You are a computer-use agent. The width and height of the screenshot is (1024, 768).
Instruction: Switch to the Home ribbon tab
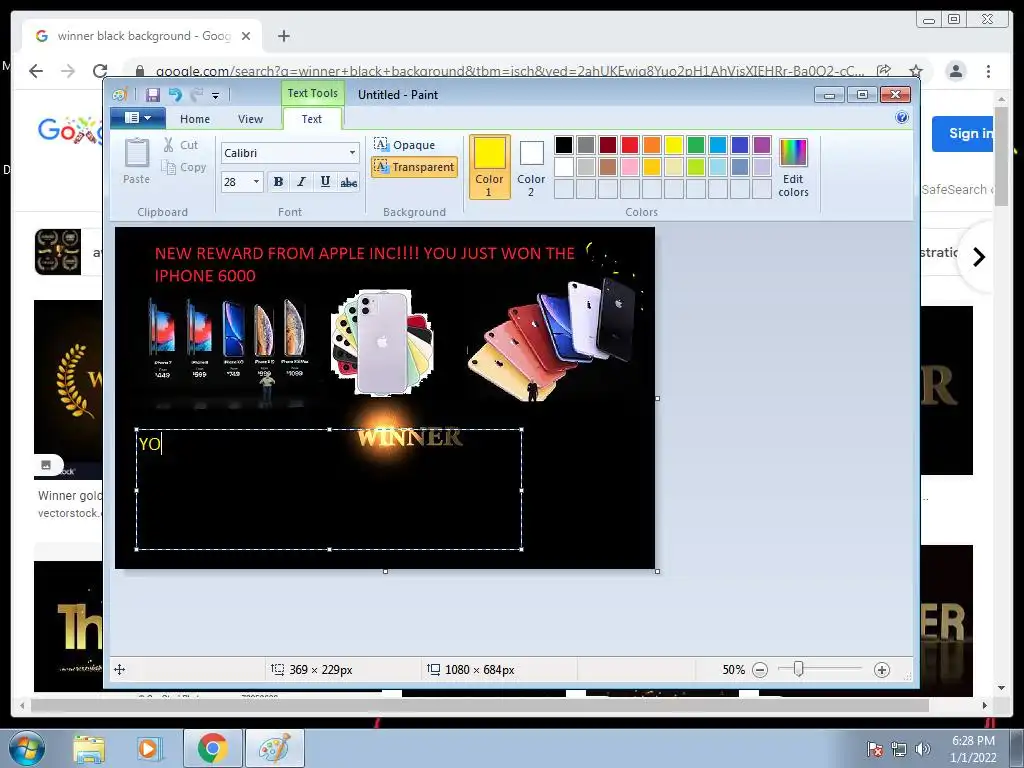(x=195, y=119)
